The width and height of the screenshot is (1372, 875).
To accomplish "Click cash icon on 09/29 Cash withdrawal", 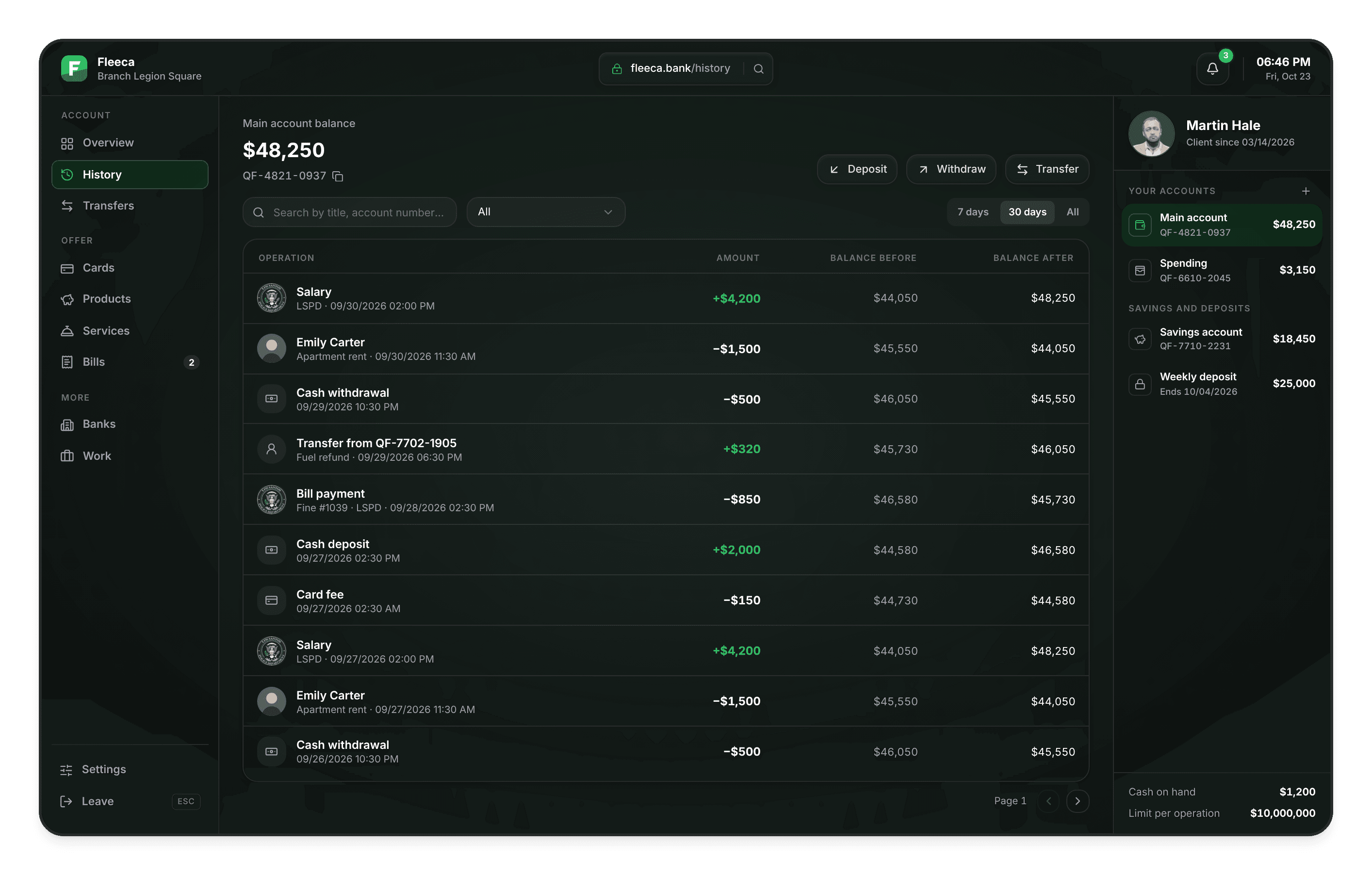I will point(271,399).
